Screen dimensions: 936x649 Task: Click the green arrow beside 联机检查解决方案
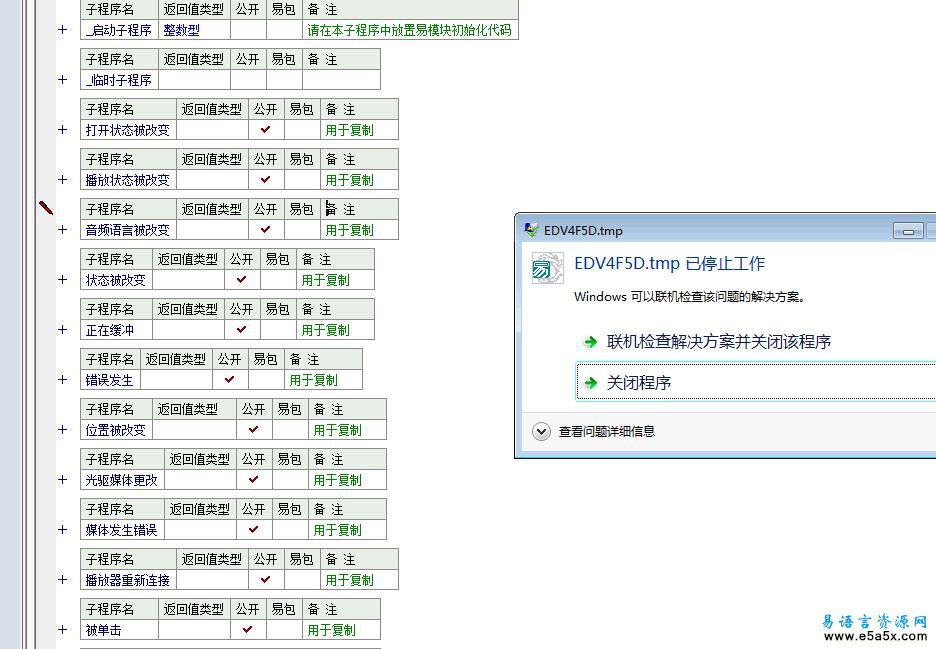pyautogui.click(x=590, y=342)
